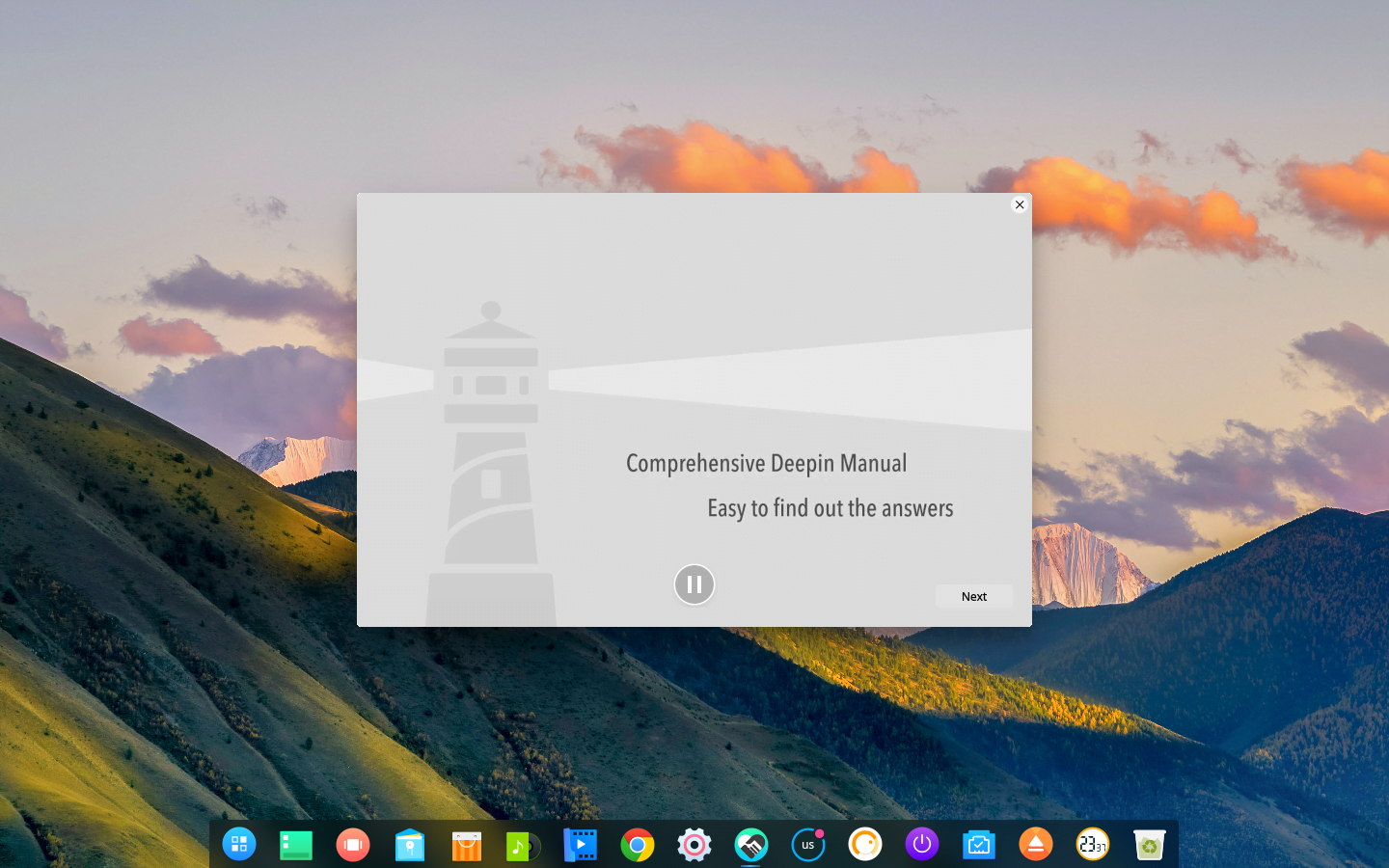Open Control Center gear icon
Screen dimensions: 1389x868
tap(694, 845)
